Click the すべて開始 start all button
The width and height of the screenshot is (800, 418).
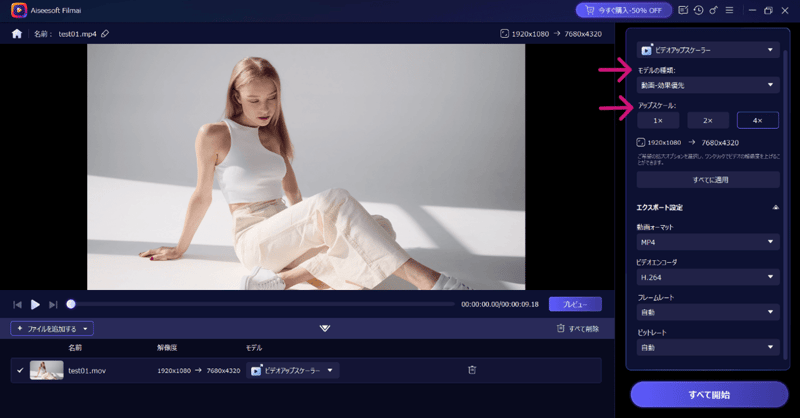[x=709, y=394]
